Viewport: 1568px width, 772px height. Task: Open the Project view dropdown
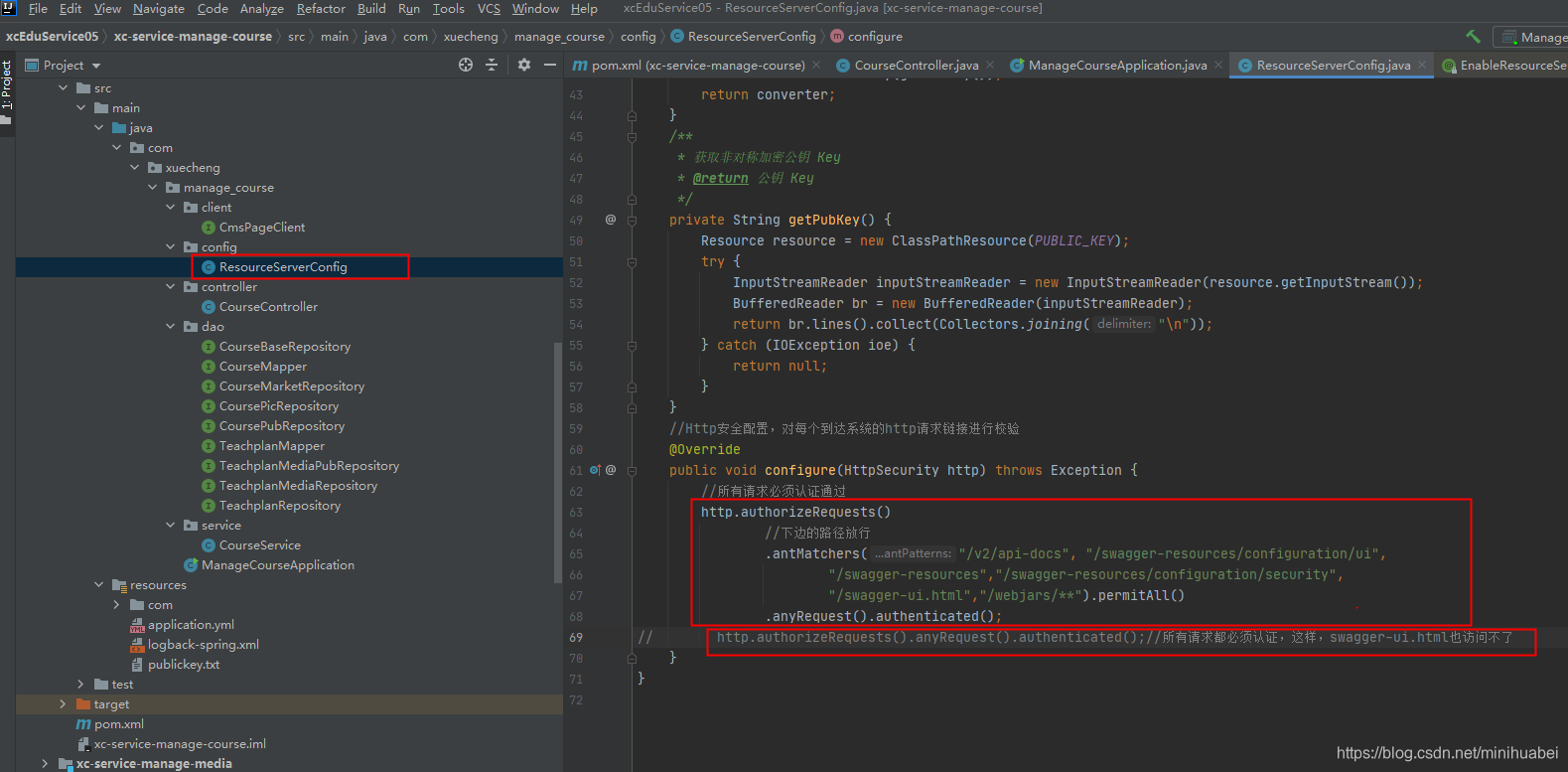coord(96,66)
